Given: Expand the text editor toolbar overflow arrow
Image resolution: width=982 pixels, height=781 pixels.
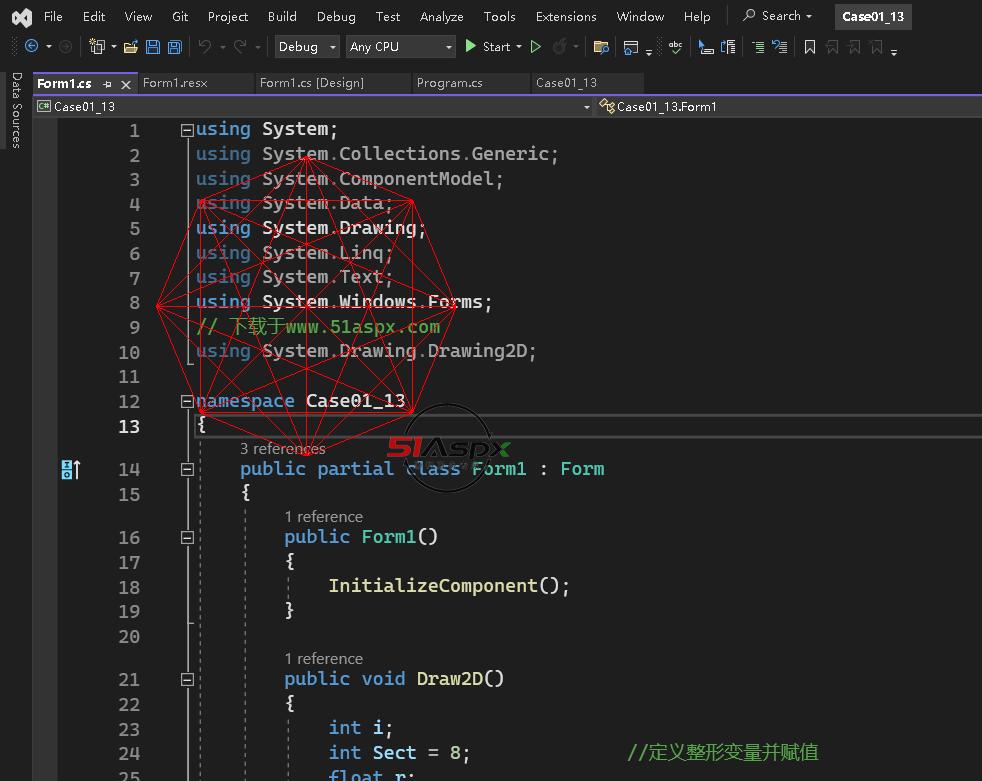Looking at the screenshot, I should [894, 52].
